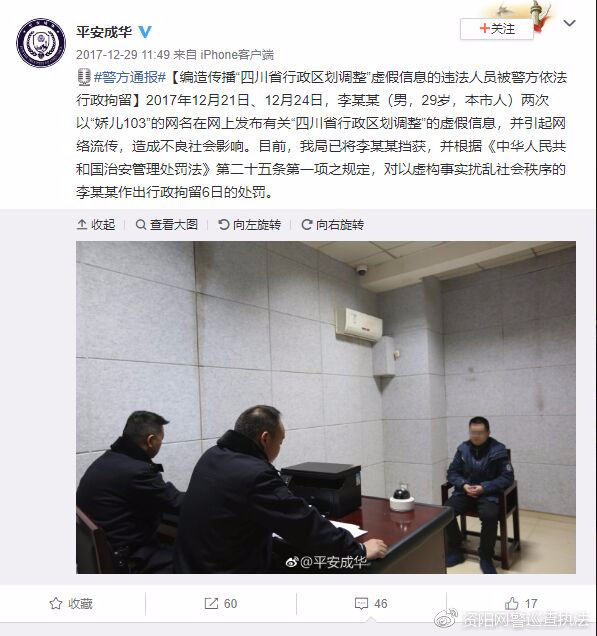Open the 平安成华 account name link

click(104, 32)
